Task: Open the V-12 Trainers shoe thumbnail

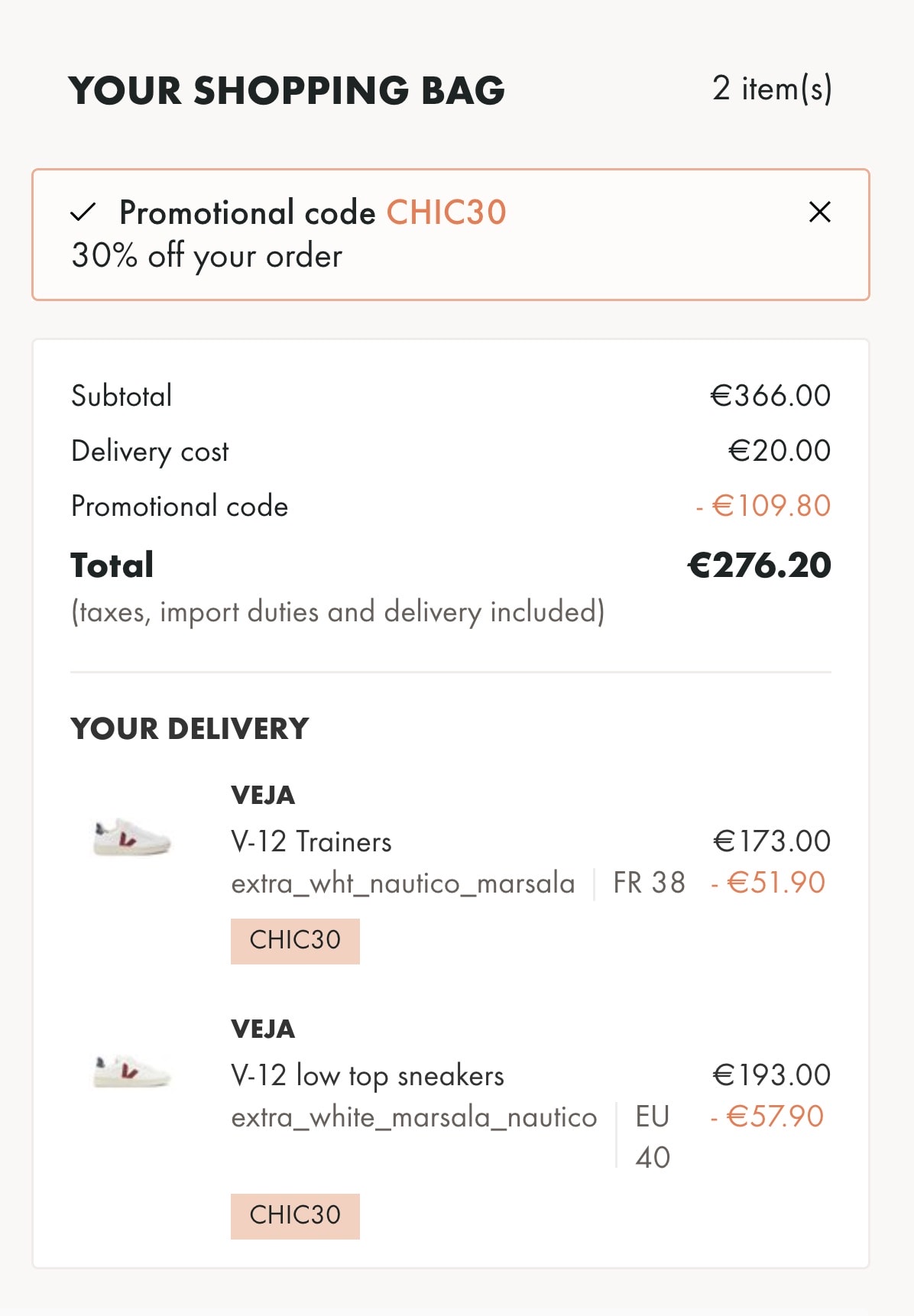Action: click(x=131, y=837)
